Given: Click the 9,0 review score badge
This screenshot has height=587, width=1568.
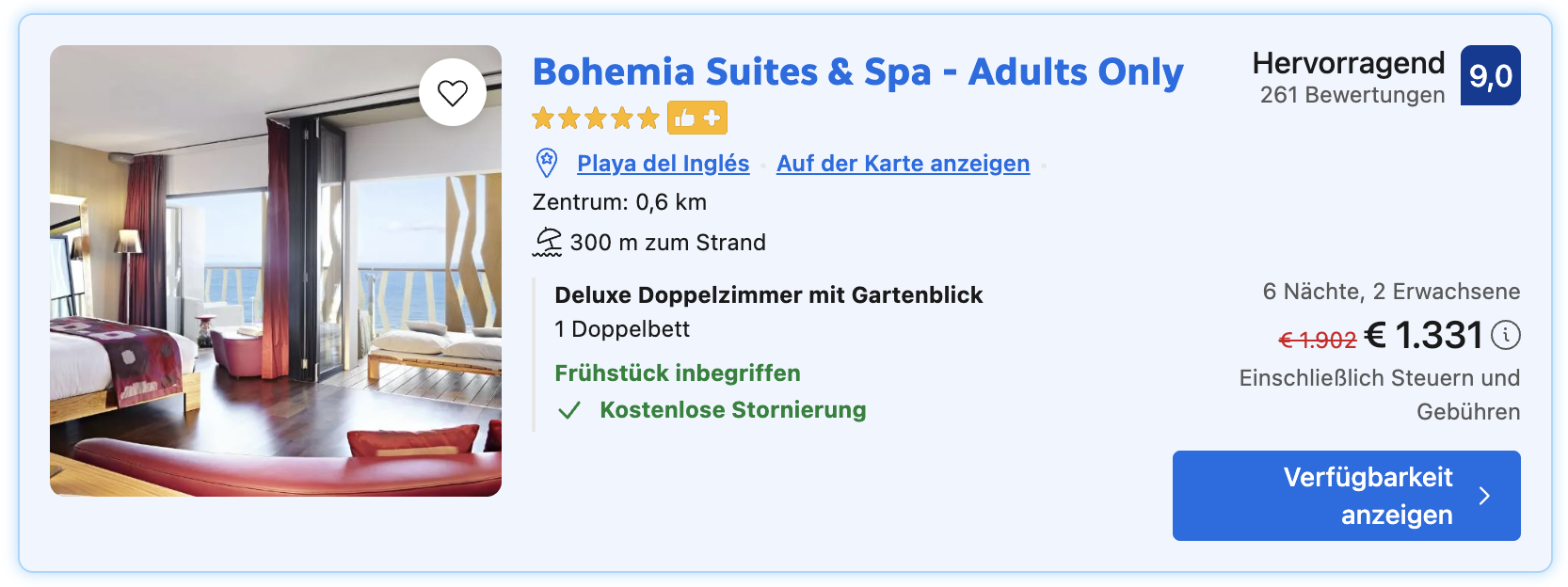Looking at the screenshot, I should point(1490,75).
